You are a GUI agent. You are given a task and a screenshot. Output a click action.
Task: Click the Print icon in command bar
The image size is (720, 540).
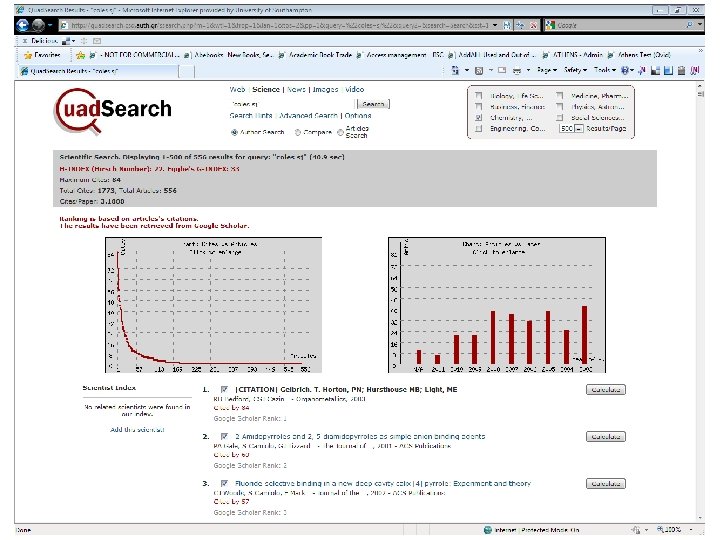click(x=517, y=70)
